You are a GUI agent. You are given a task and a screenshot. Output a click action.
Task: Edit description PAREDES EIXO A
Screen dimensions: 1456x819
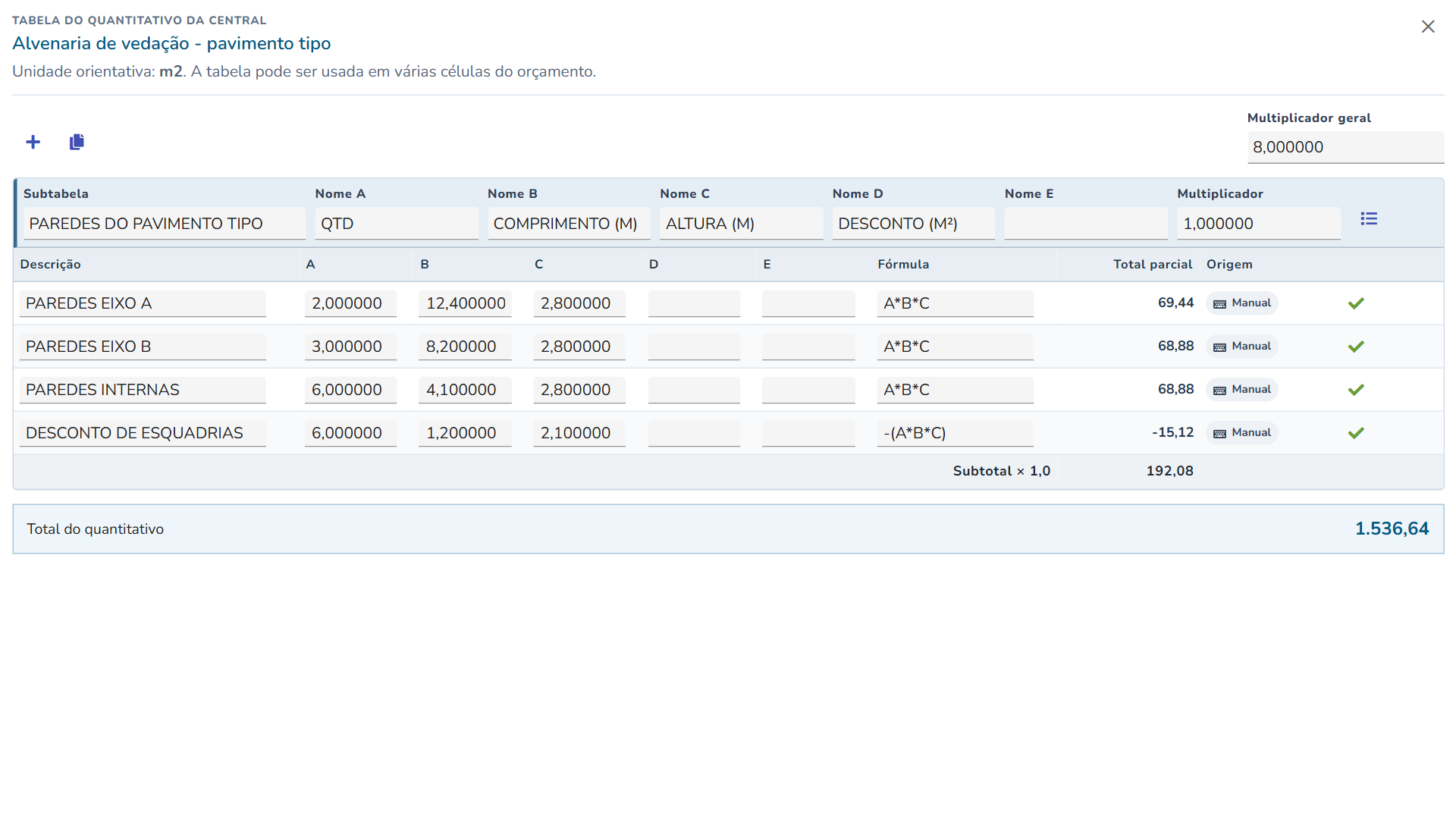(143, 303)
